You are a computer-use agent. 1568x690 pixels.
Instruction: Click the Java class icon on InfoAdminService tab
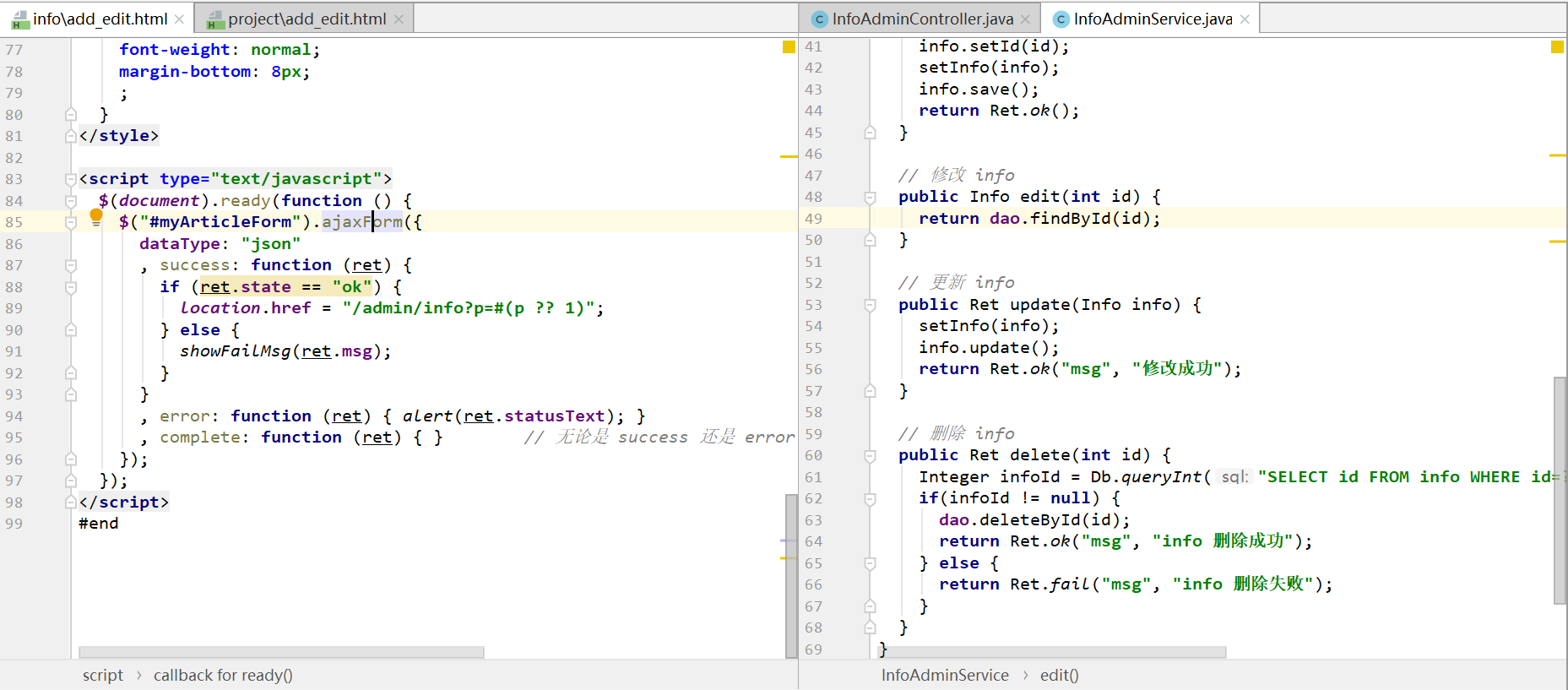1061,19
